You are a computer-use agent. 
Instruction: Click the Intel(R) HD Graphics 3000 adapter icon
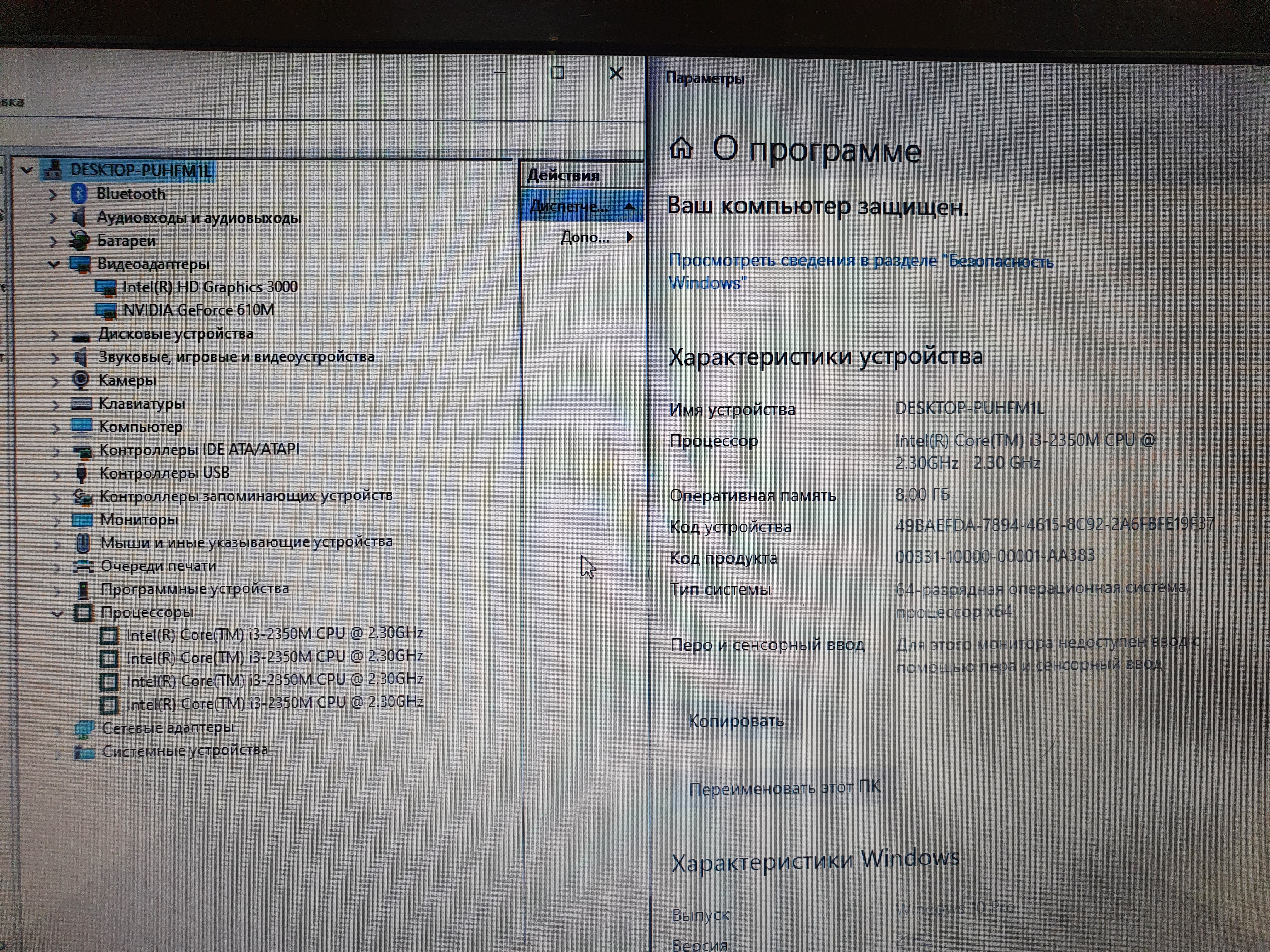(x=106, y=287)
